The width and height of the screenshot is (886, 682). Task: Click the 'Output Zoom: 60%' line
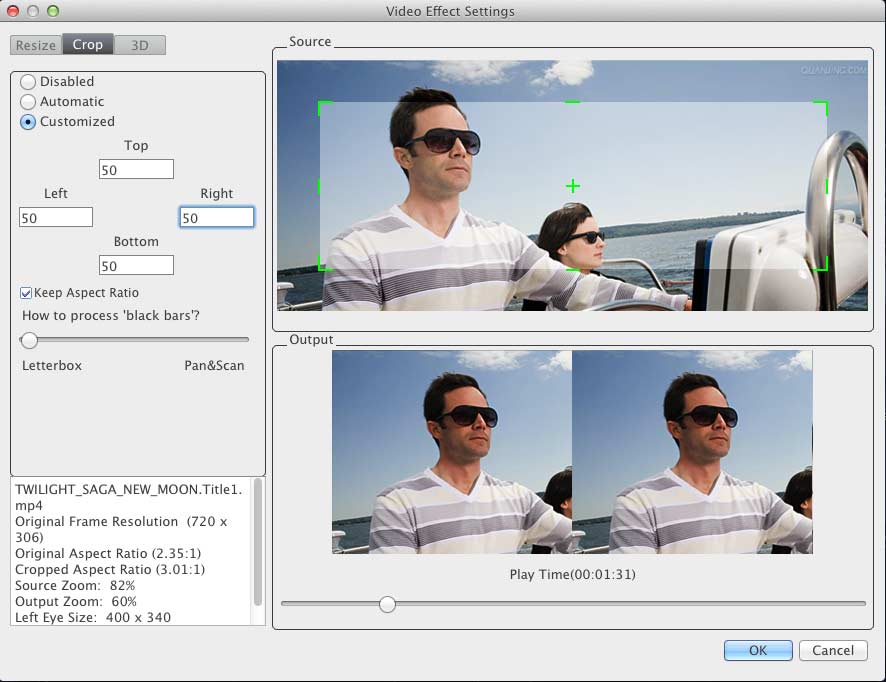tap(76, 601)
